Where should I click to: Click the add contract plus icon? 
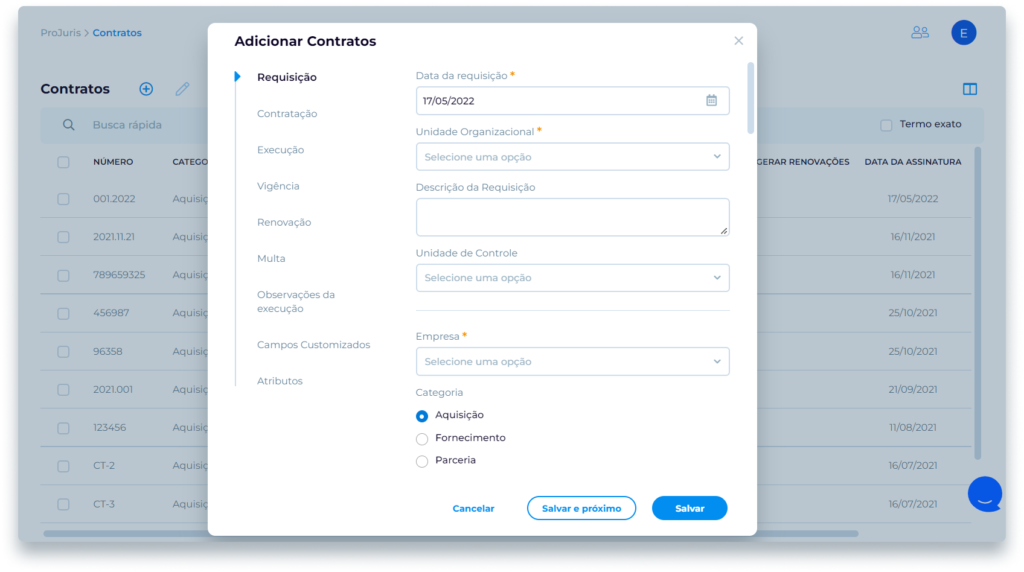[146, 89]
